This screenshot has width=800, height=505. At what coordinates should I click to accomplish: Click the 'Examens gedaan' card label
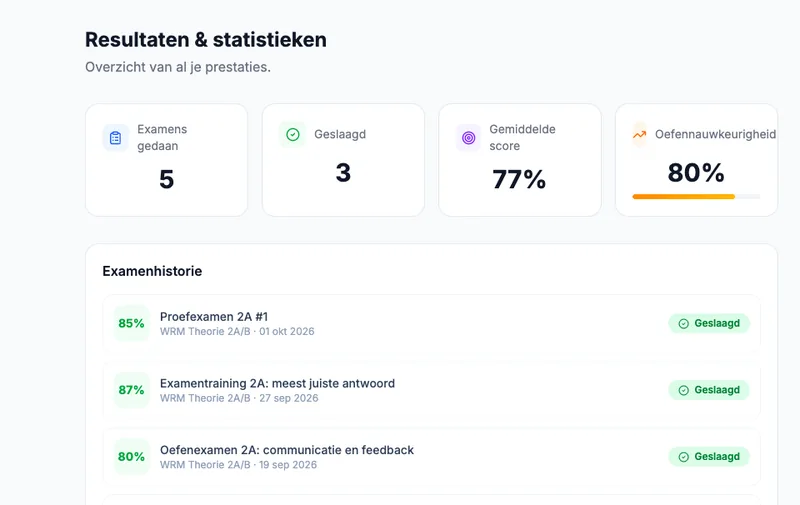(x=162, y=138)
